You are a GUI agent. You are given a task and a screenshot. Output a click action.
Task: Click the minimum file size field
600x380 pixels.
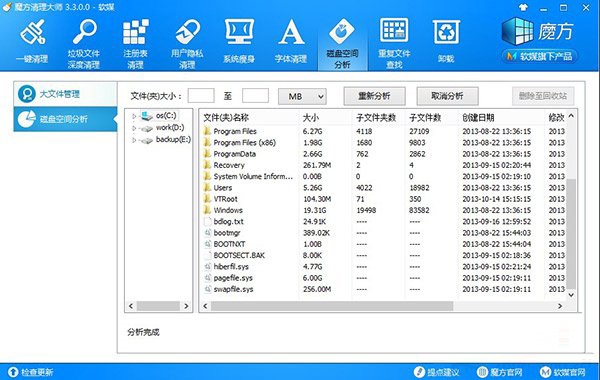tap(201, 96)
